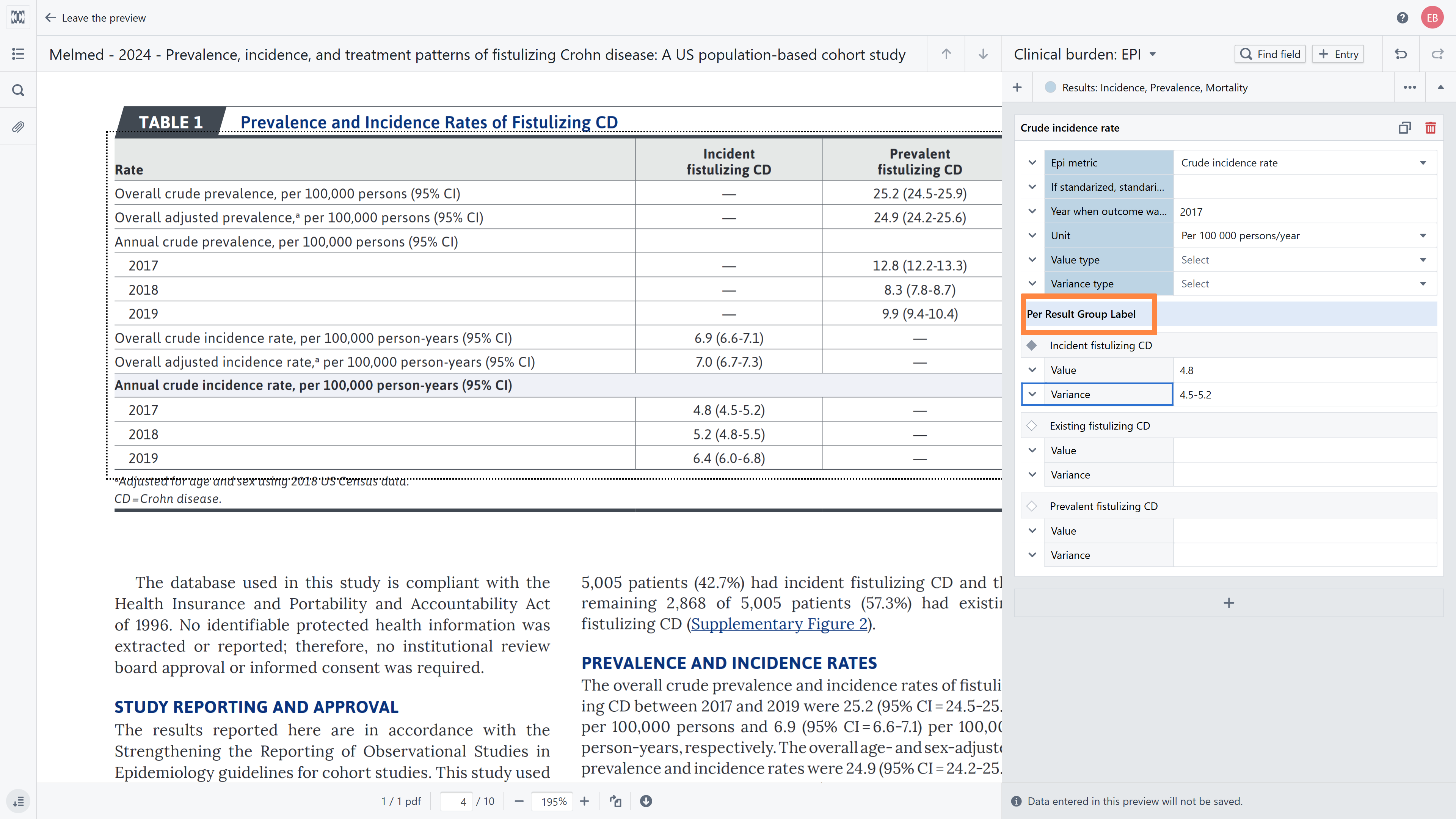Open the attachments paperclip icon
1456x819 pixels.
pos(18,127)
